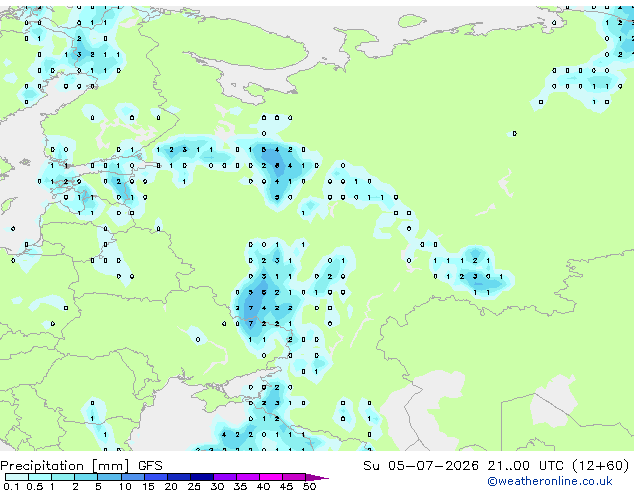634x490 pixels.
Task: Click the "Su 05-07-2026" date text
Action: [421, 466]
